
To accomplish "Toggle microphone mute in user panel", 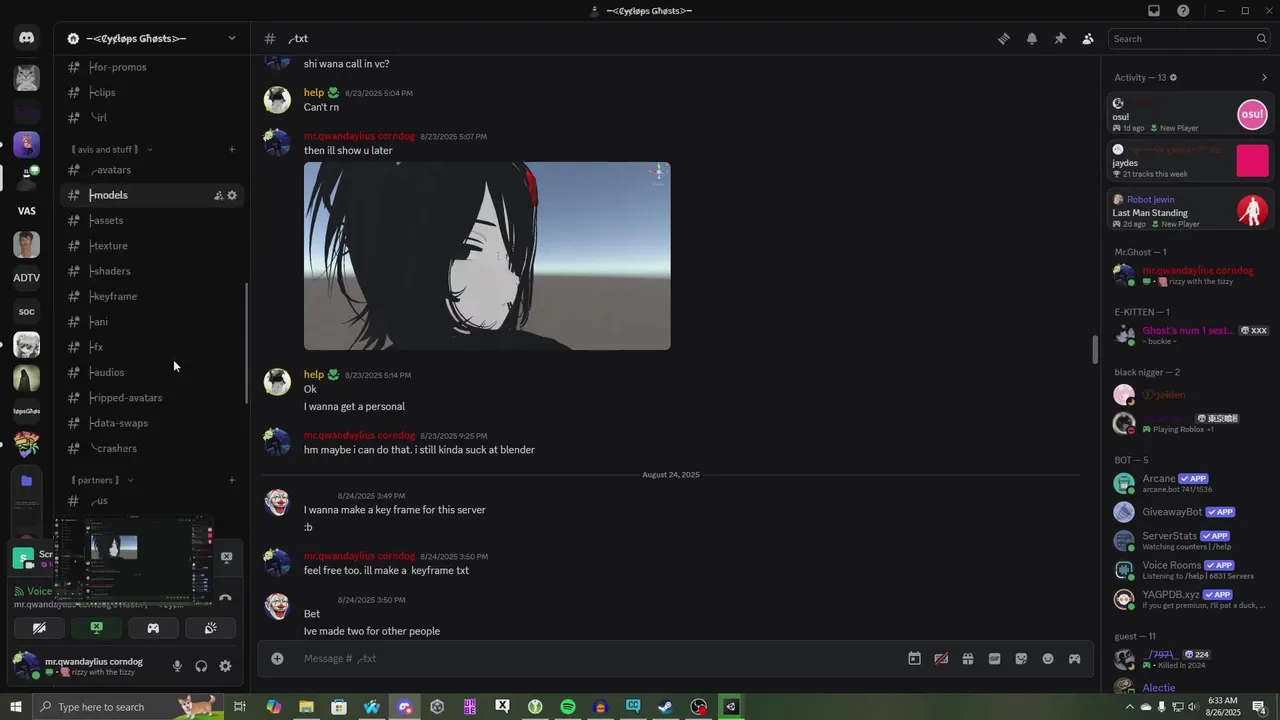I will click(x=177, y=666).
